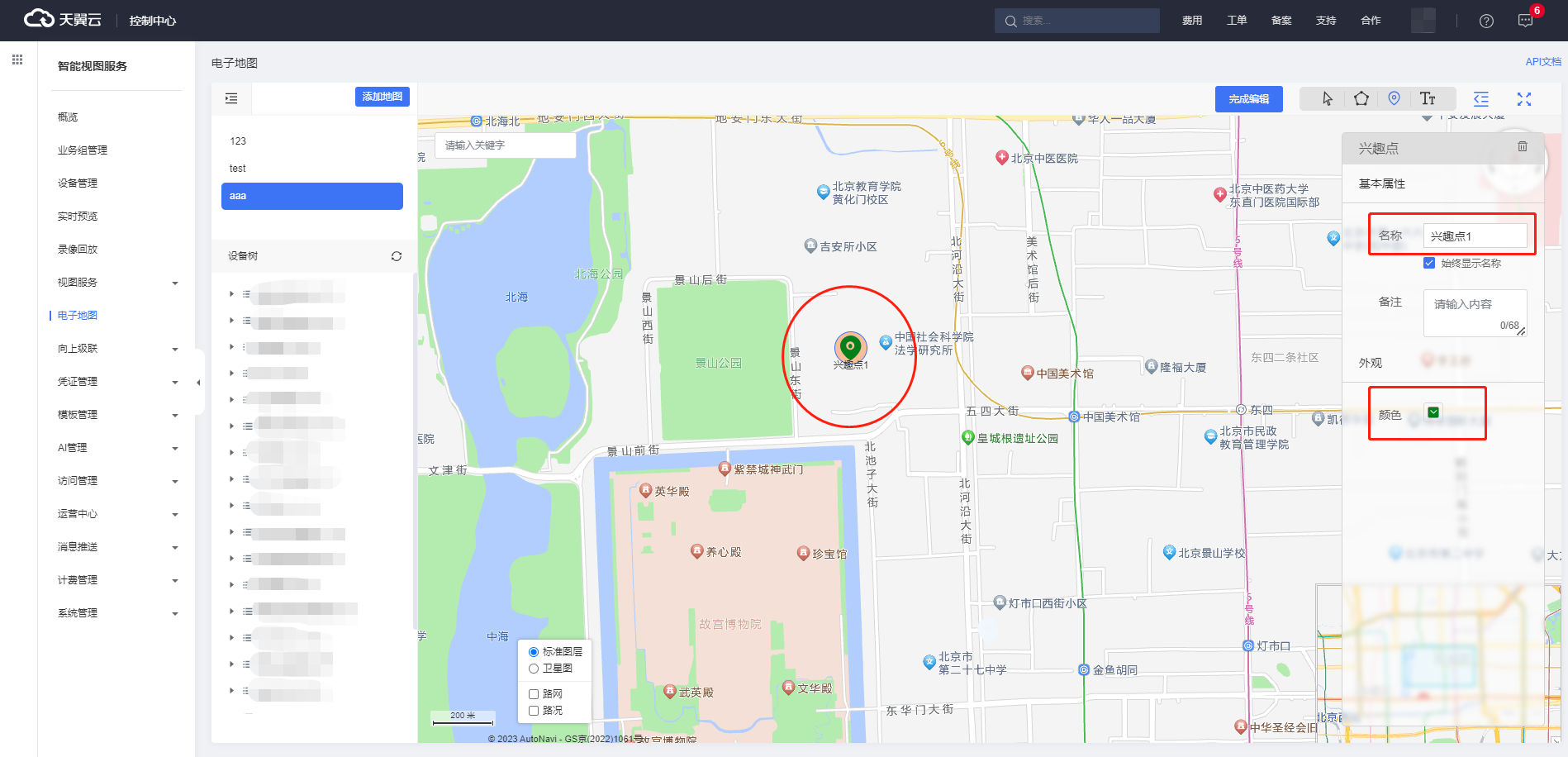Viewport: 1568px width, 757px height.
Task: Click the 天翼云 logo
Action: (63, 19)
